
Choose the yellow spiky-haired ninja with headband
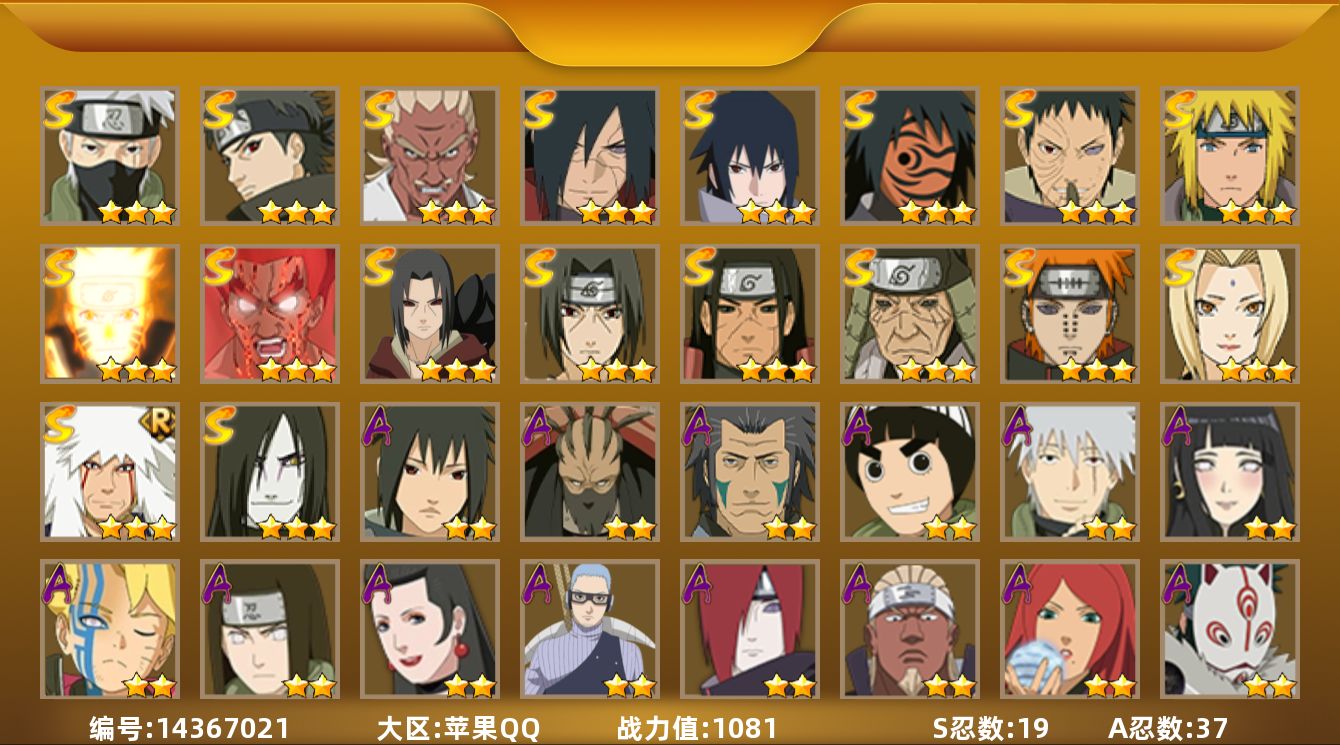pyautogui.click(x=1230, y=155)
